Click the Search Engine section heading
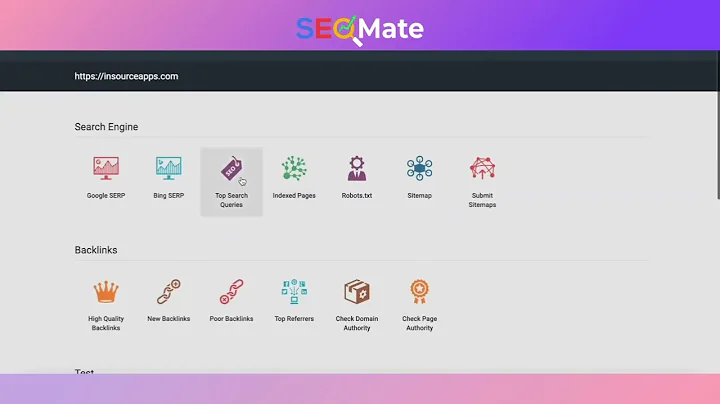 pos(107,127)
